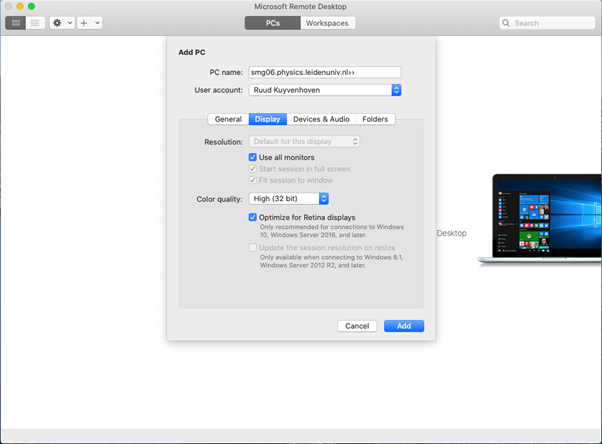The height and width of the screenshot is (444, 602).
Task: Open the Devices & Audio tab
Action: (321, 119)
